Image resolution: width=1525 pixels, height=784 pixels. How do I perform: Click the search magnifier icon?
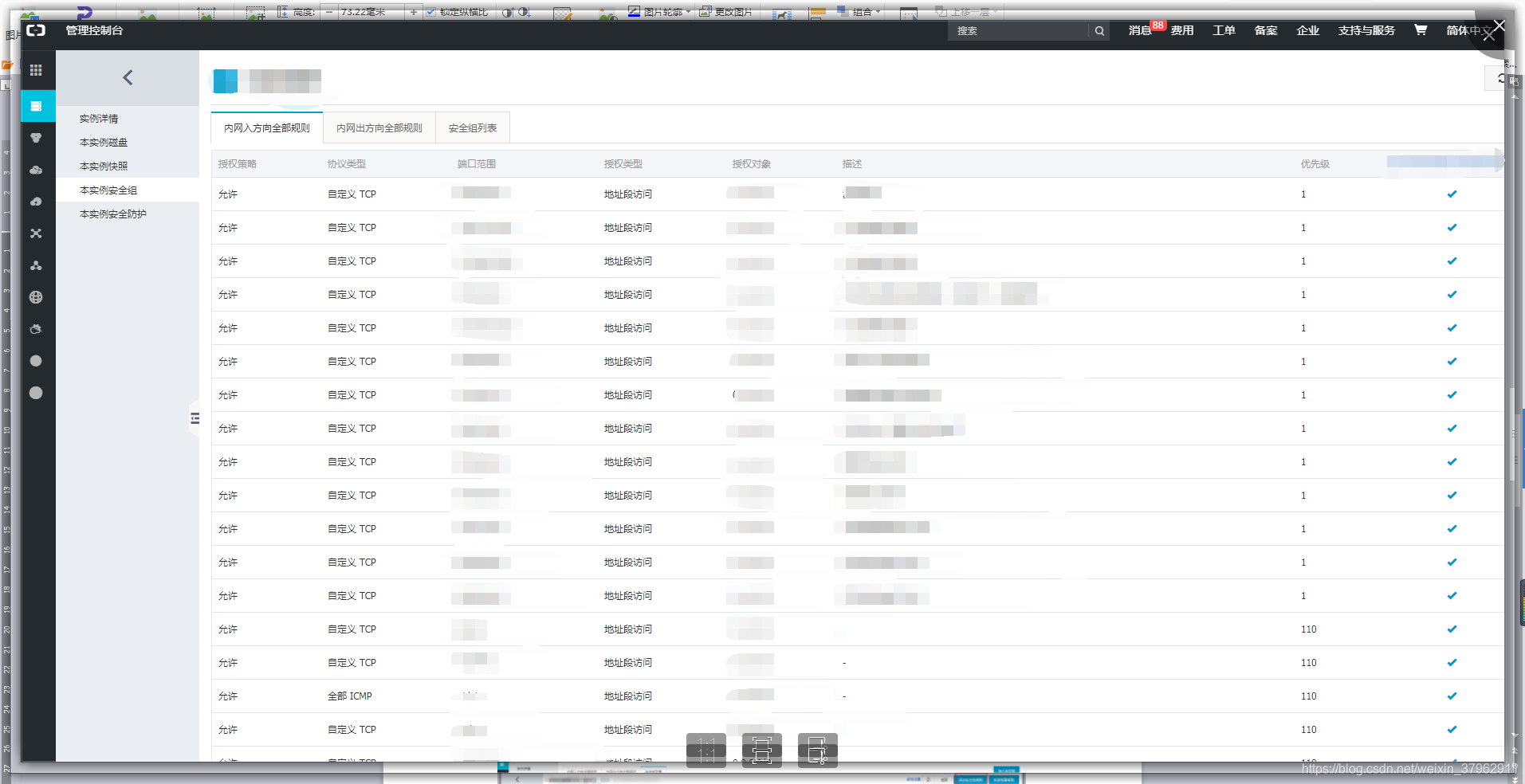tap(1099, 31)
